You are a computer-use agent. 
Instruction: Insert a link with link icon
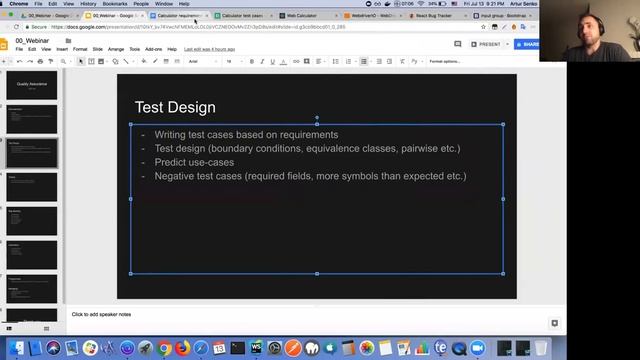coord(296,61)
